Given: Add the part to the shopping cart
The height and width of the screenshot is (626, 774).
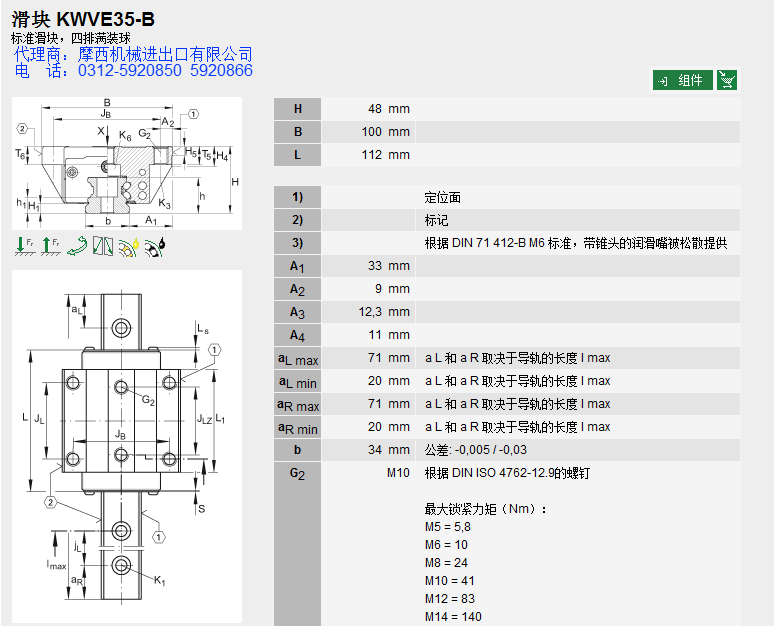Looking at the screenshot, I should 727,81.
